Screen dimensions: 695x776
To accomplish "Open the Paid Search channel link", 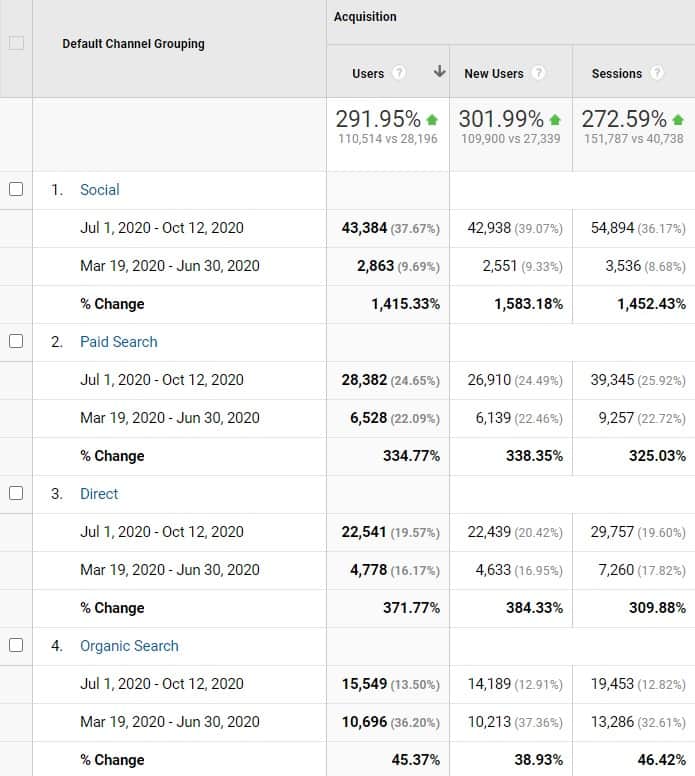I will [x=118, y=342].
